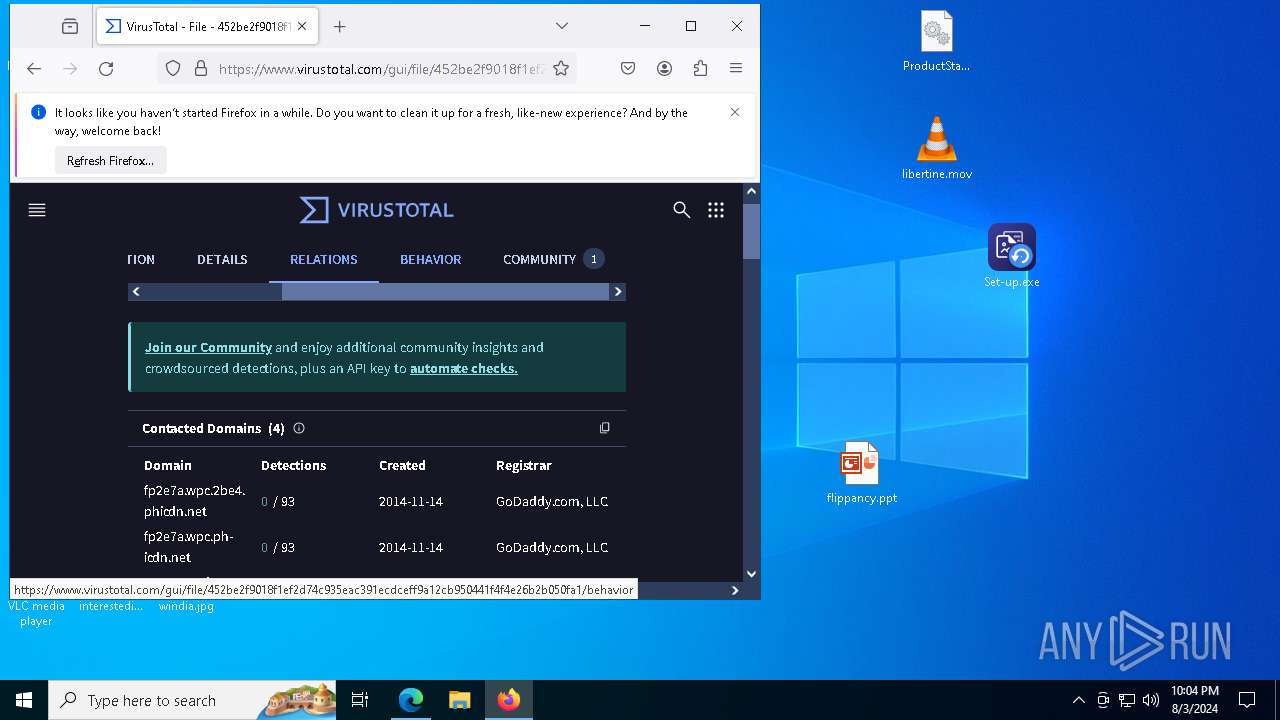Click the horizontal tab scrollbar thumb
Image resolution: width=1280 pixels, height=720 pixels.
[x=445, y=292]
